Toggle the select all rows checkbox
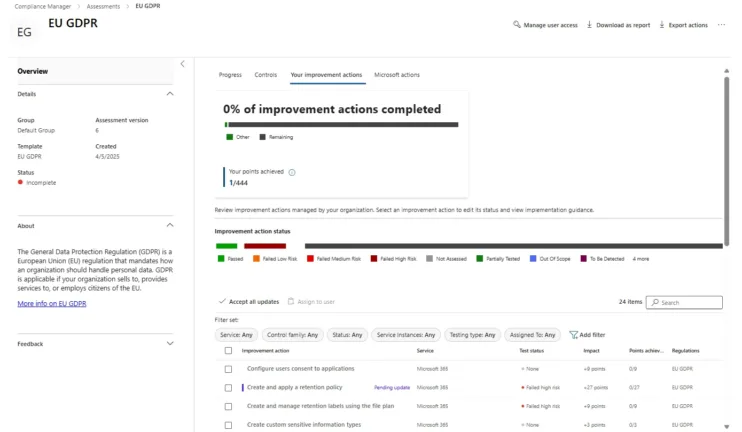Viewport: 742px width, 432px height. (x=228, y=351)
